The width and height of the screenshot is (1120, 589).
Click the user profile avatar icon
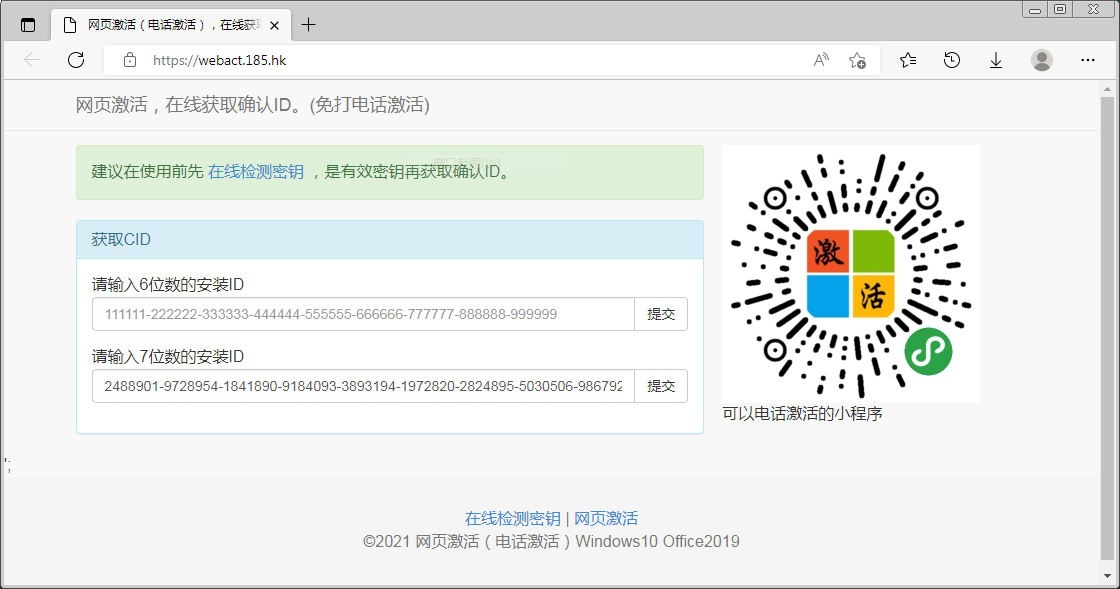1042,60
